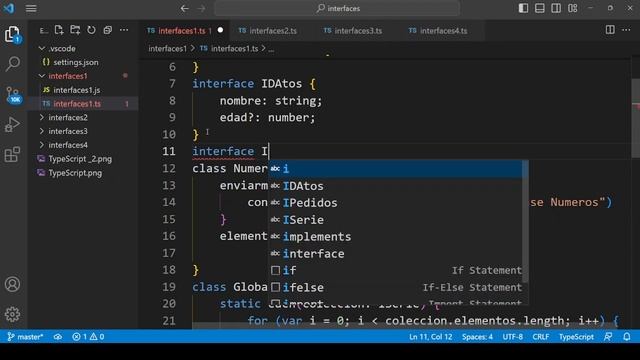The width and height of the screenshot is (640, 360).
Task: Split the editor to the right
Action: pyautogui.click(x=610, y=30)
